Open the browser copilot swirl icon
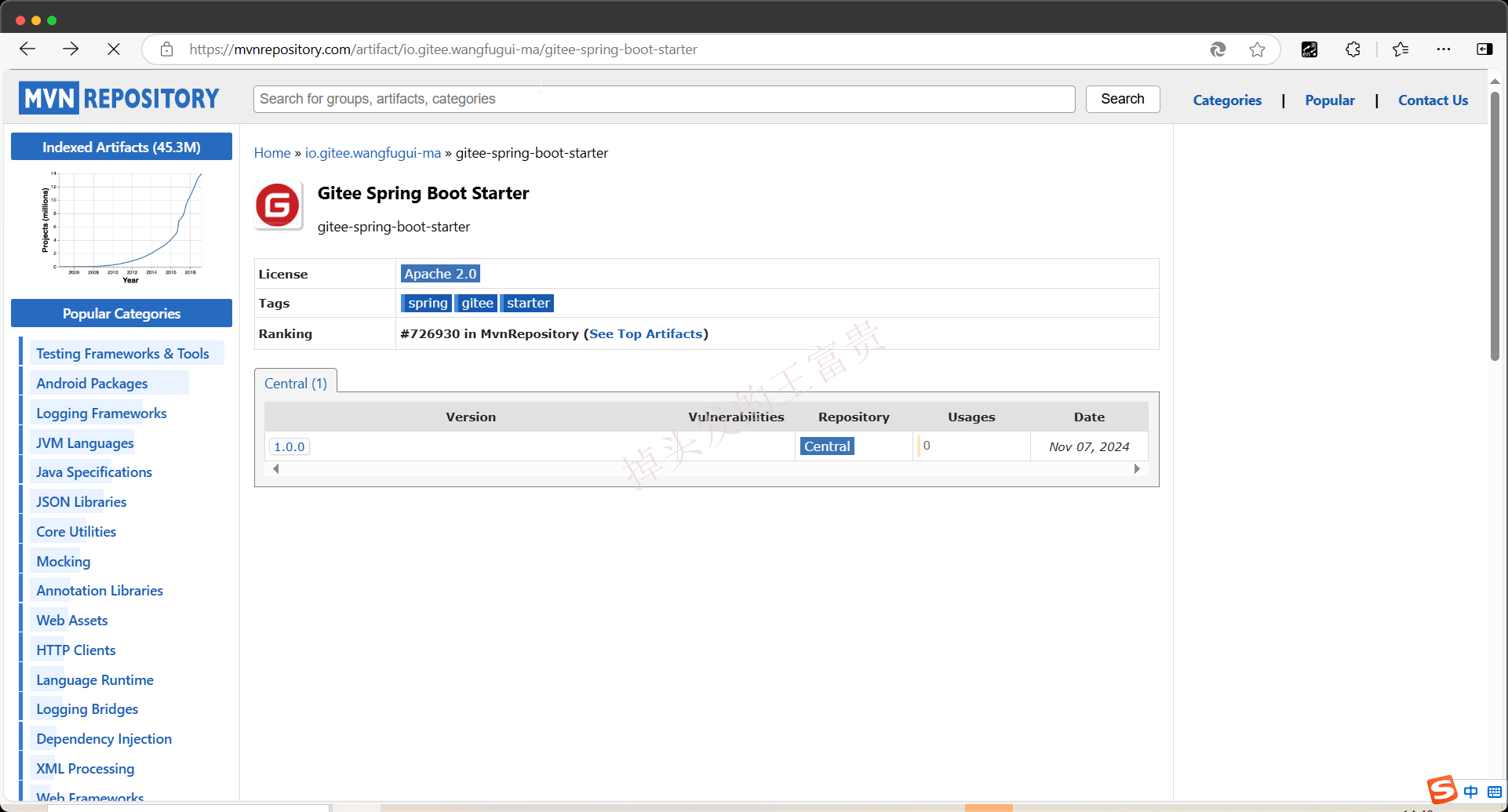The image size is (1508, 812). click(1218, 49)
